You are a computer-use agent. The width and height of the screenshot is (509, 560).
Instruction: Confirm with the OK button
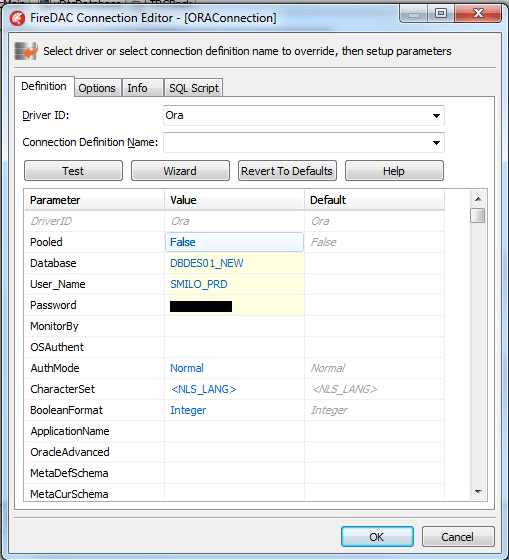(377, 536)
